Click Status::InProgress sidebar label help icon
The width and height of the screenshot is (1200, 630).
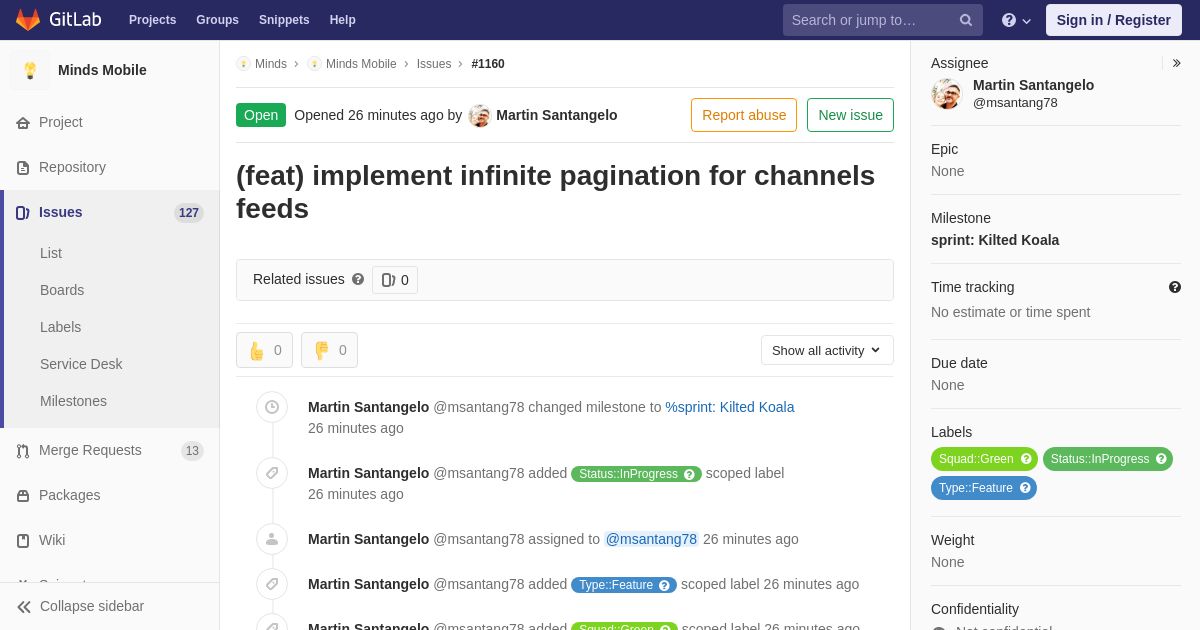(x=1161, y=459)
